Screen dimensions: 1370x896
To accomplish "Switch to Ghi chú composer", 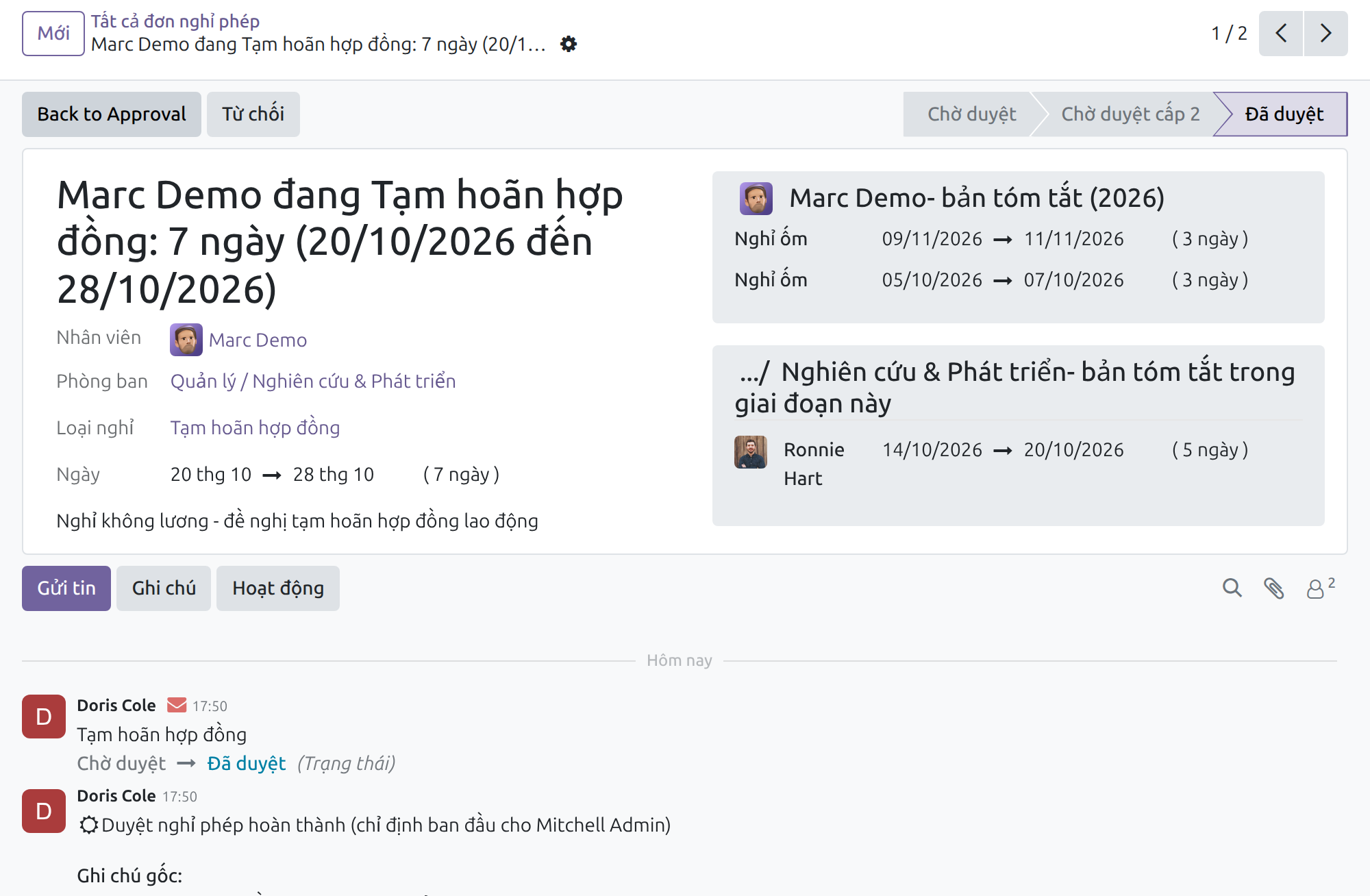I will [164, 588].
